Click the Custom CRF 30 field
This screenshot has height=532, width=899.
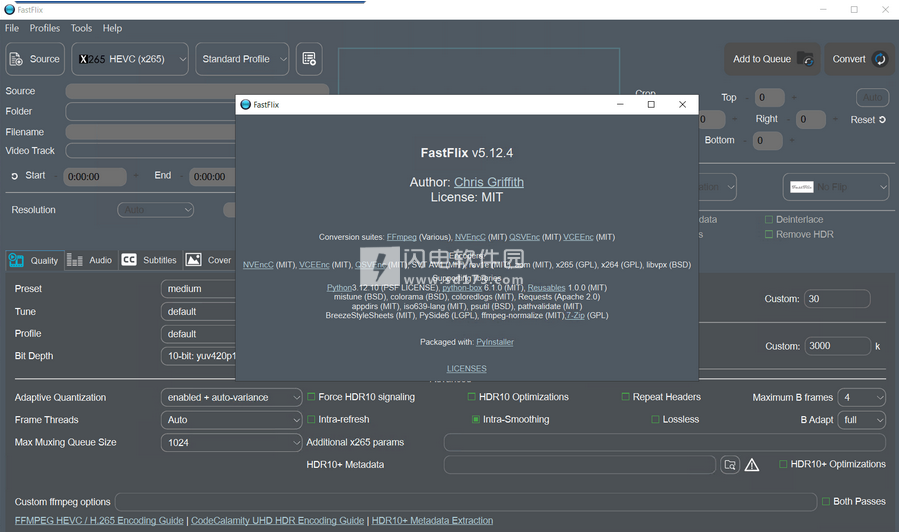click(838, 299)
